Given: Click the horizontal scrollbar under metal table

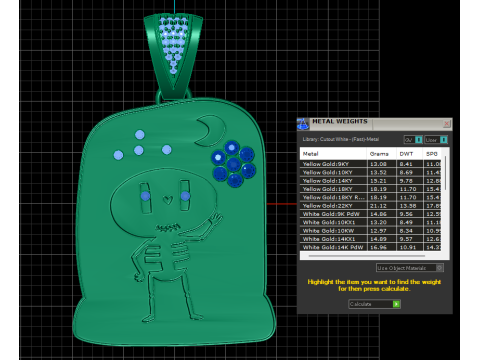Looking at the screenshot, I should (x=367, y=256).
